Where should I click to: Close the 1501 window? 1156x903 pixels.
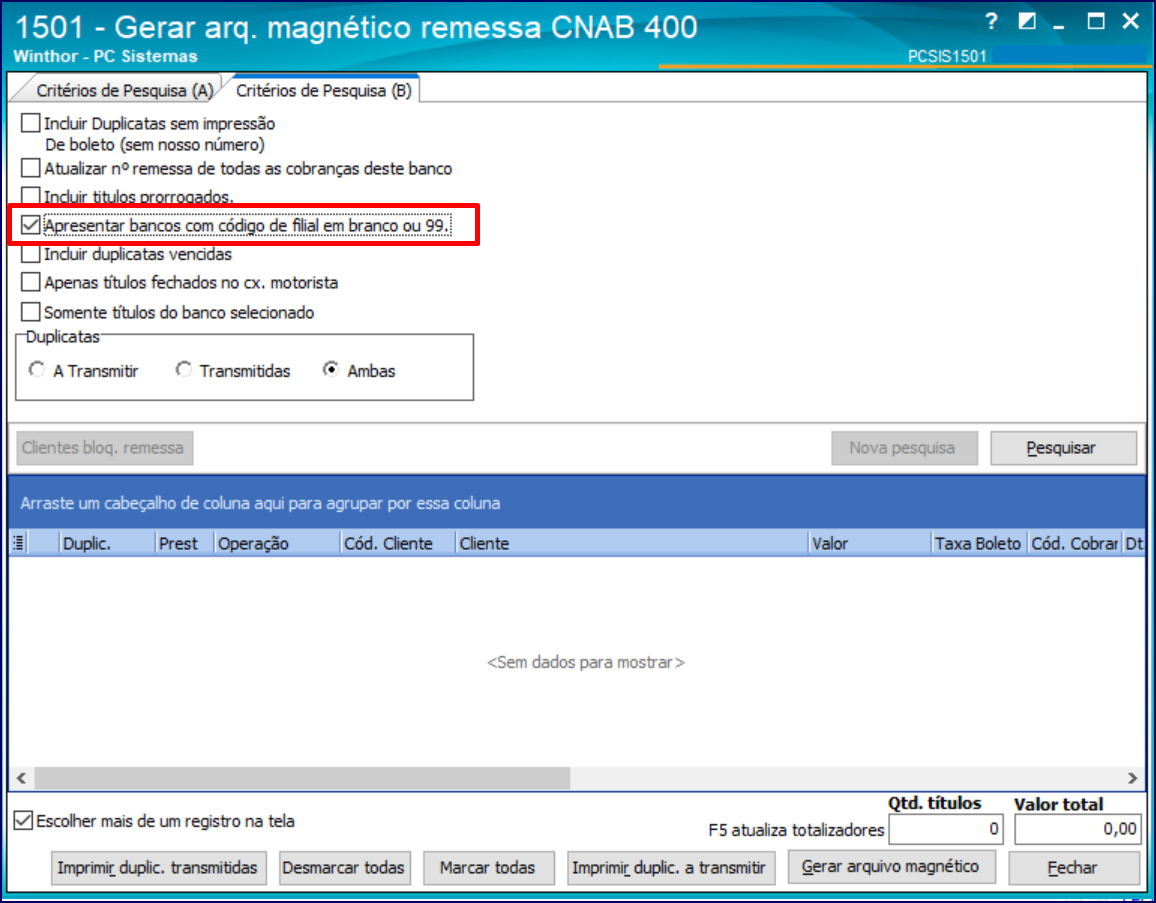1131,21
